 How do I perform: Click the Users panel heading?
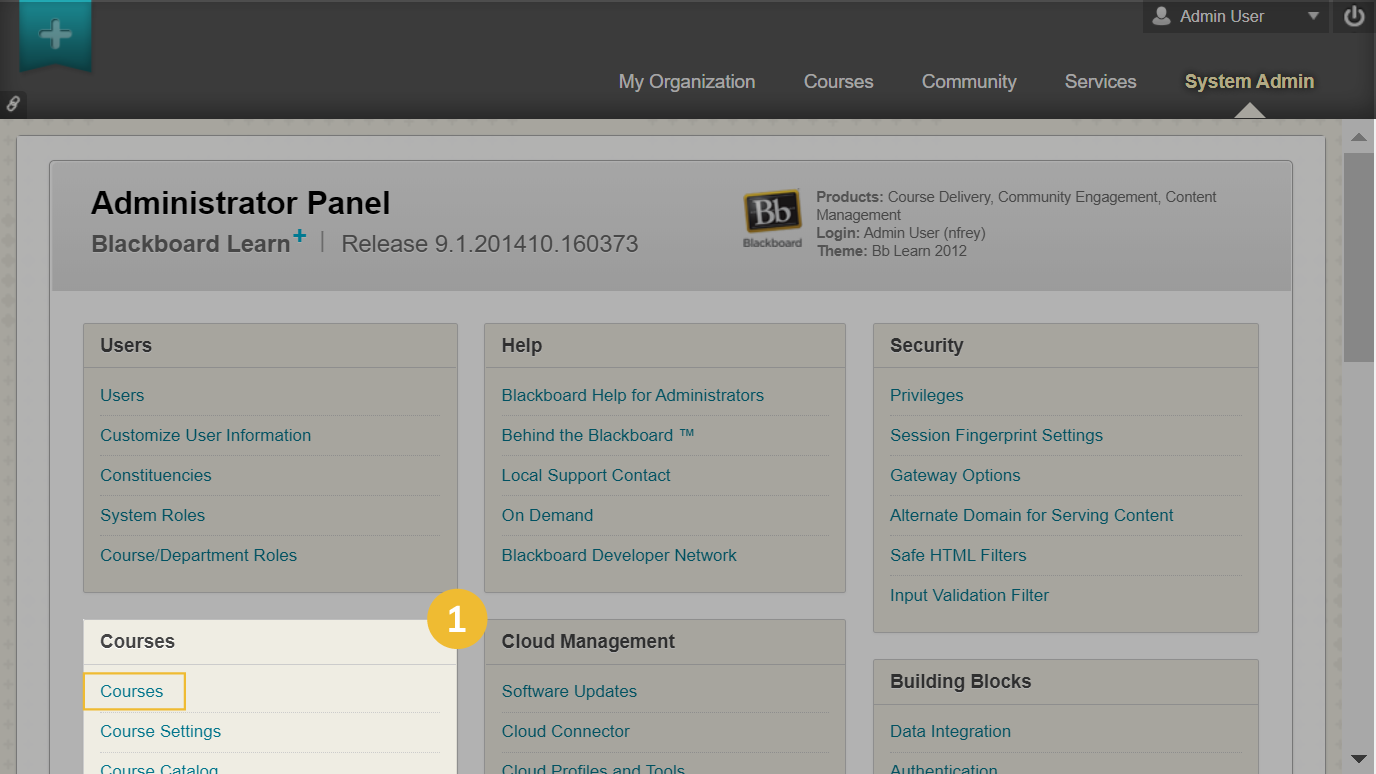click(x=126, y=346)
